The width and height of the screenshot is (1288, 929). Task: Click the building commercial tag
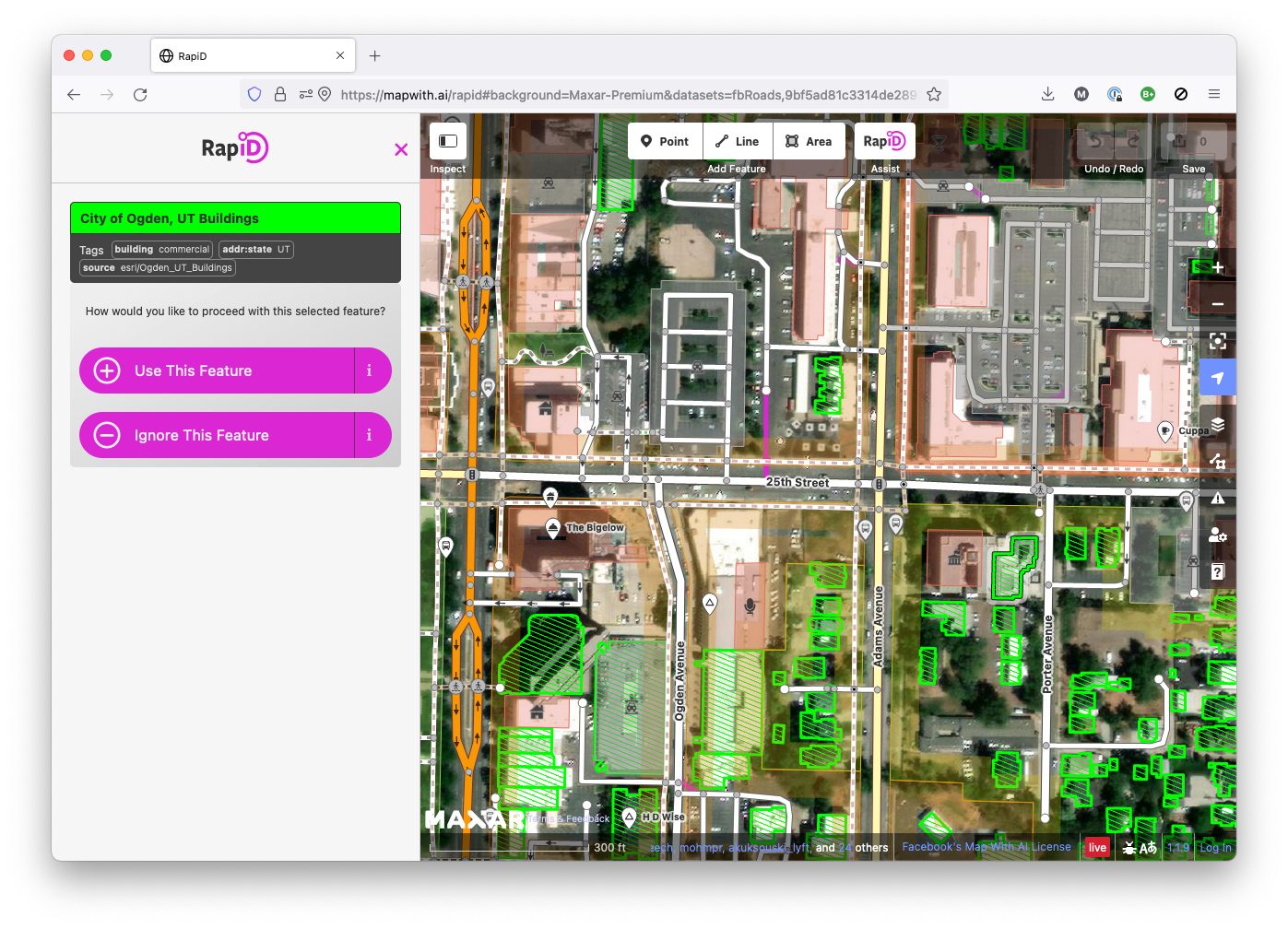tap(162, 249)
